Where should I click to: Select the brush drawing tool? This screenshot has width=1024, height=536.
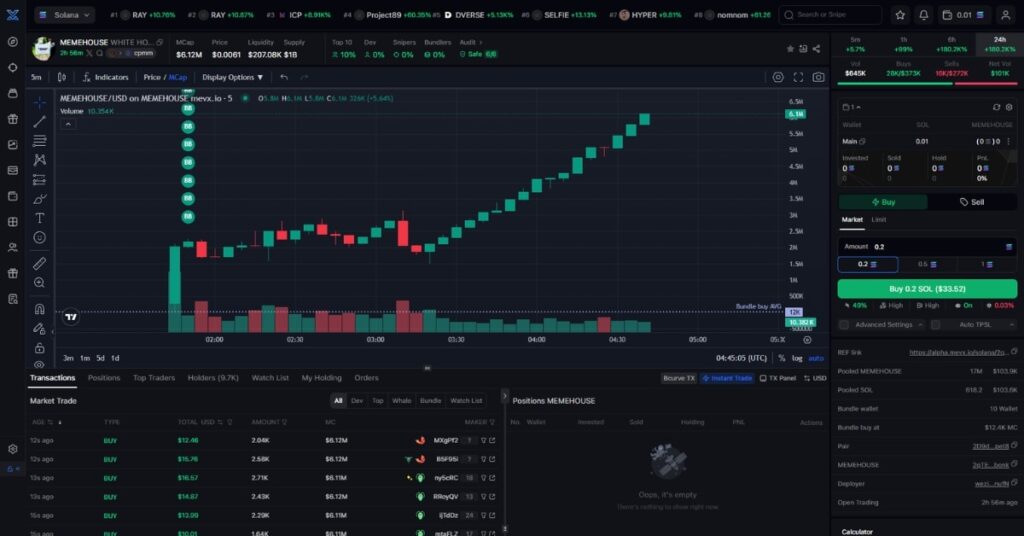(x=39, y=199)
